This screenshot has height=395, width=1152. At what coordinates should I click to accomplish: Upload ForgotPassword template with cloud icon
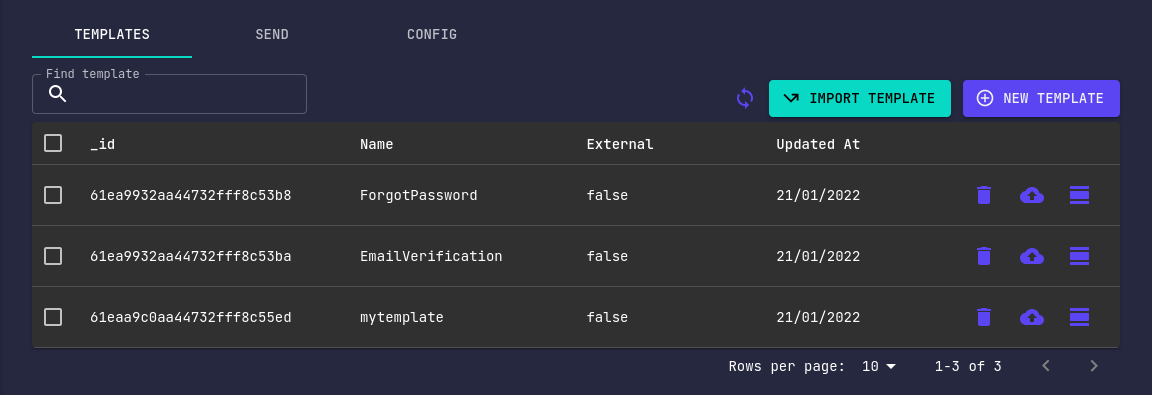click(x=1032, y=195)
